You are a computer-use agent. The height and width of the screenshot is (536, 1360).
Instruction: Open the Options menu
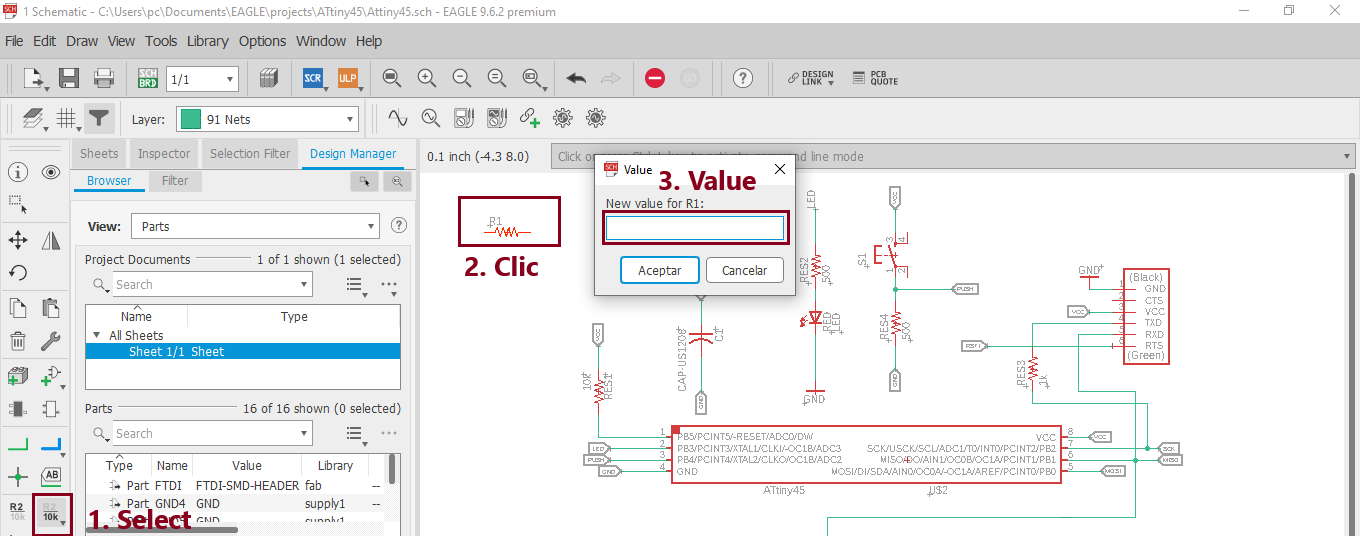(x=262, y=41)
